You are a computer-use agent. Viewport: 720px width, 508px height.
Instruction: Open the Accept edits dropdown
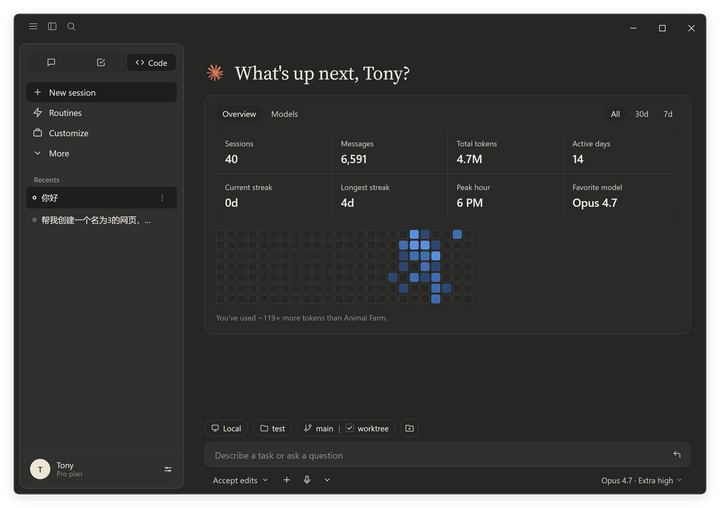click(240, 480)
